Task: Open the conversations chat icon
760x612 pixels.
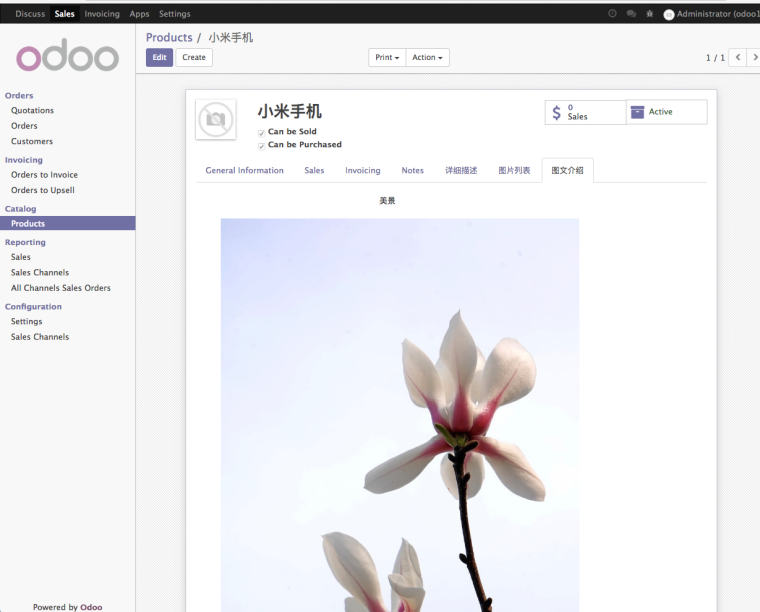Action: [631, 14]
